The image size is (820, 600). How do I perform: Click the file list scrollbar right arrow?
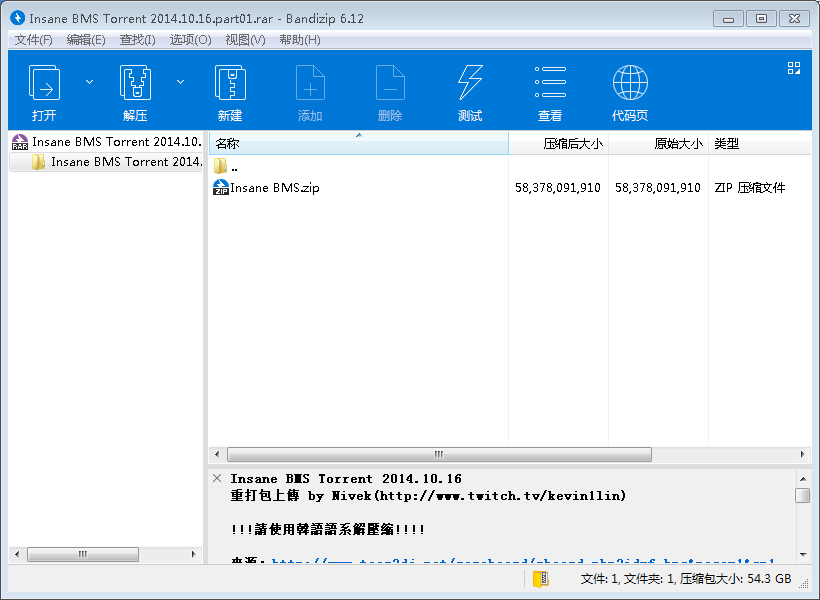coord(803,454)
